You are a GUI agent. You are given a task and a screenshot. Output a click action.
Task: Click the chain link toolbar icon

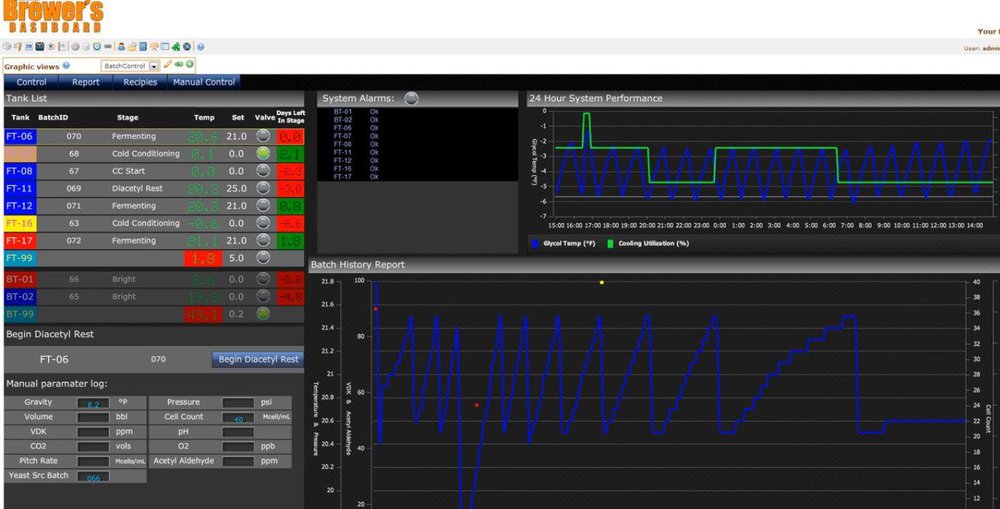108,47
